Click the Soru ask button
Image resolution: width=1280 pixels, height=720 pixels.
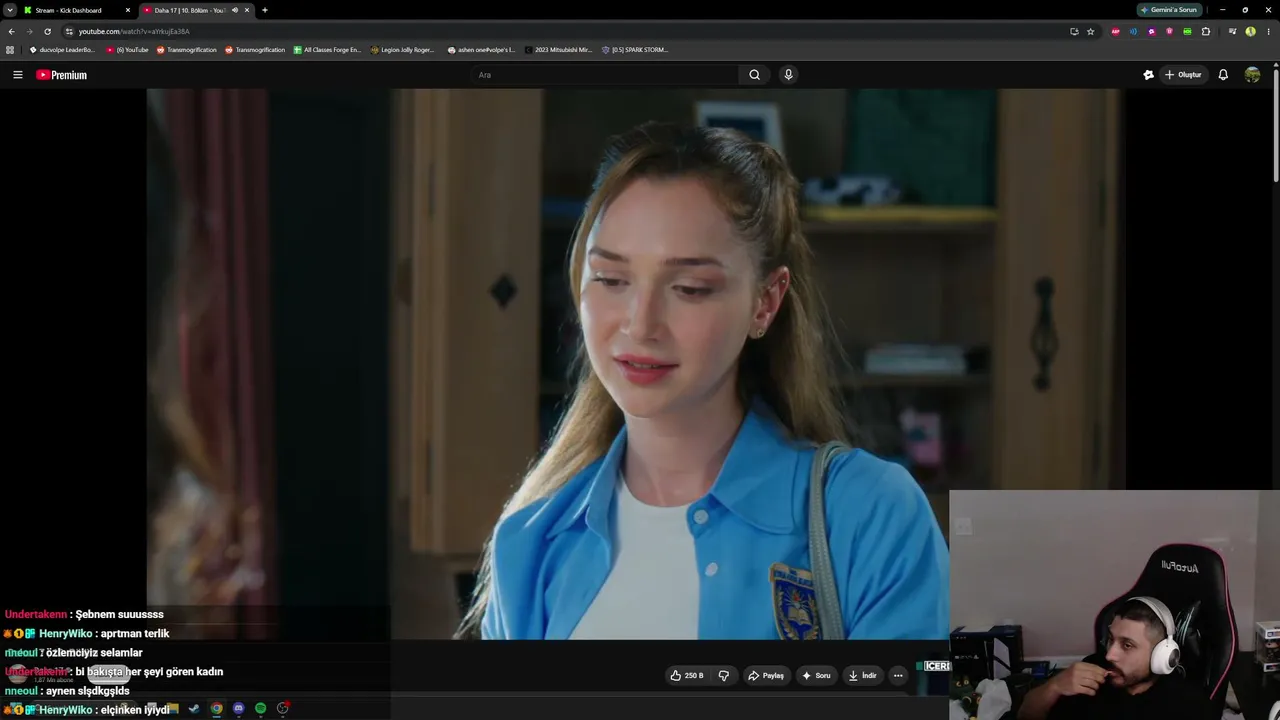817,676
